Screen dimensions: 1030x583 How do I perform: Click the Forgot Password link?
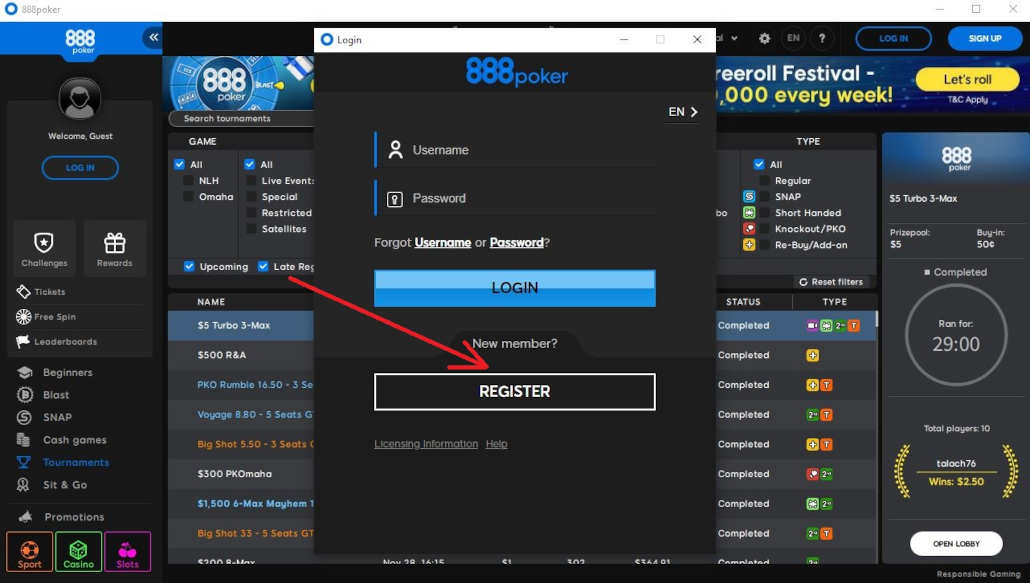point(517,242)
